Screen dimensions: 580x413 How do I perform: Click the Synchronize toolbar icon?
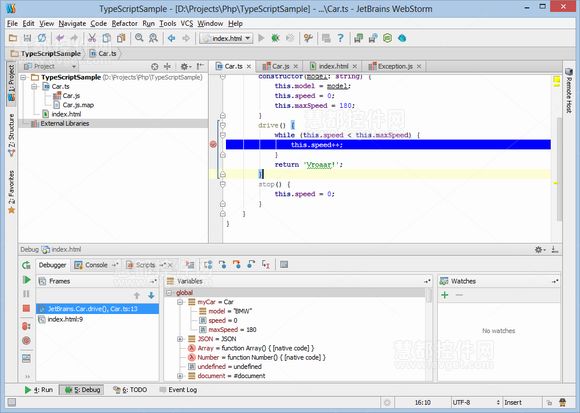pyautogui.click(x=42, y=38)
